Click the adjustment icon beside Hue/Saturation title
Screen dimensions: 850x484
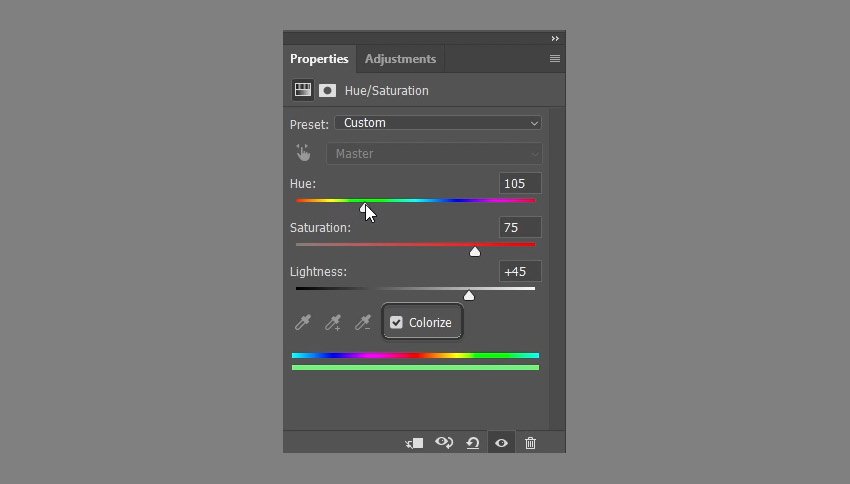click(x=302, y=90)
